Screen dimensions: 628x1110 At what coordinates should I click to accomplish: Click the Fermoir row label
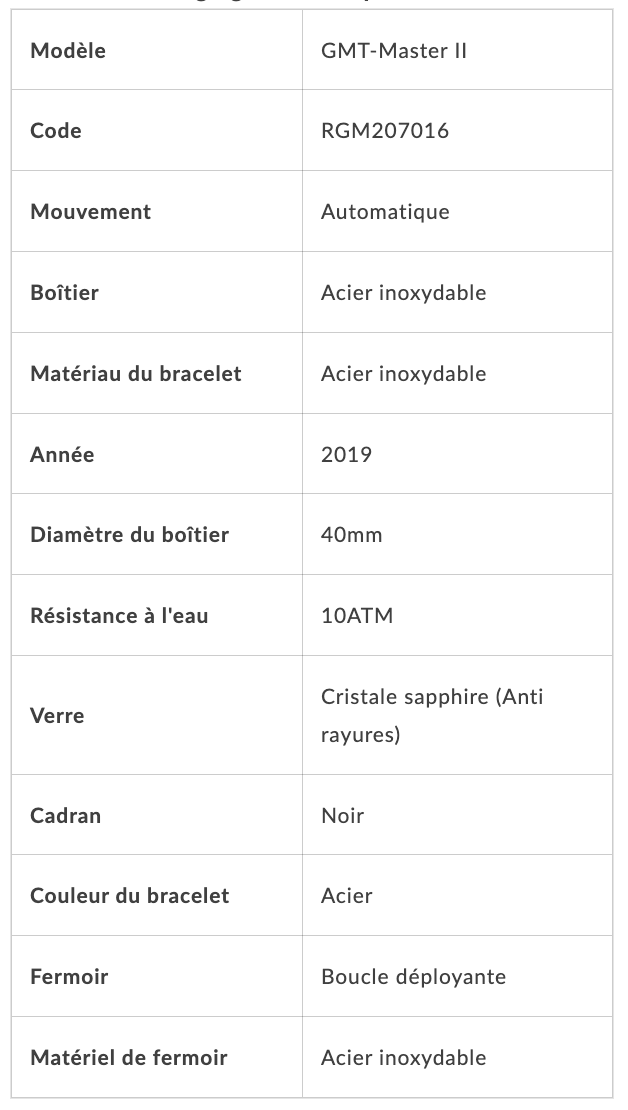tap(69, 977)
